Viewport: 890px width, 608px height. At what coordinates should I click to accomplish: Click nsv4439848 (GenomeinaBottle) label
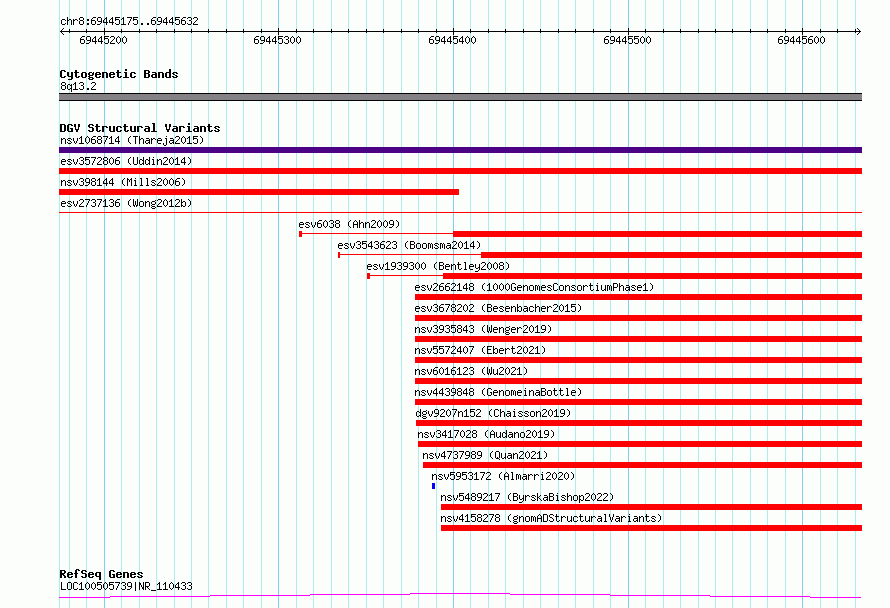point(498,392)
